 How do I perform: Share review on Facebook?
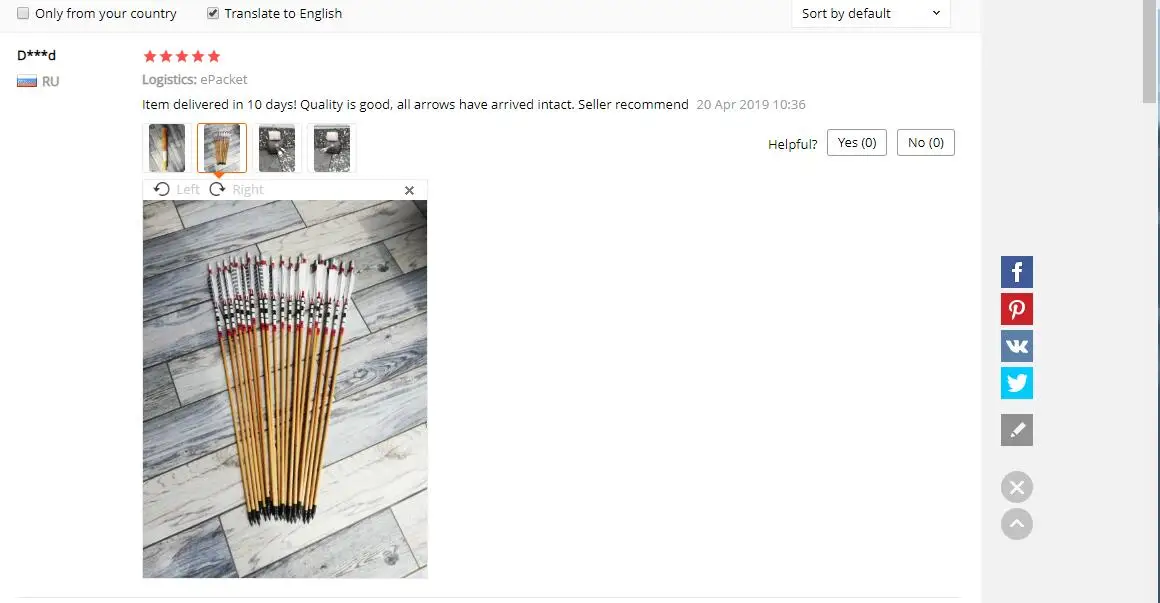coord(1016,272)
